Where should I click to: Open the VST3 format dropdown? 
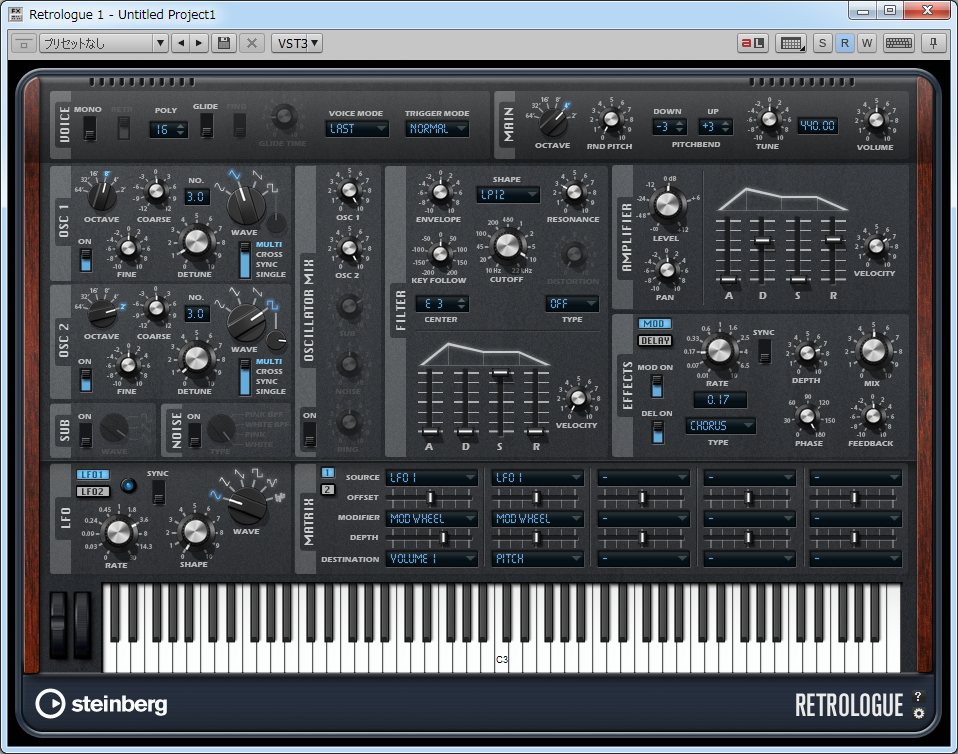(296, 43)
